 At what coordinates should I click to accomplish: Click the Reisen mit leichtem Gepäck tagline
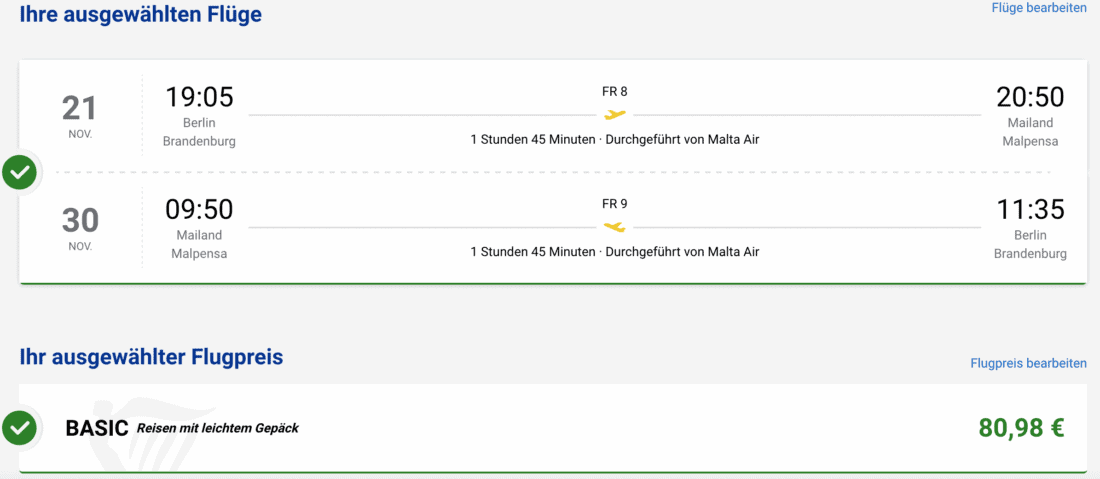[x=218, y=428]
